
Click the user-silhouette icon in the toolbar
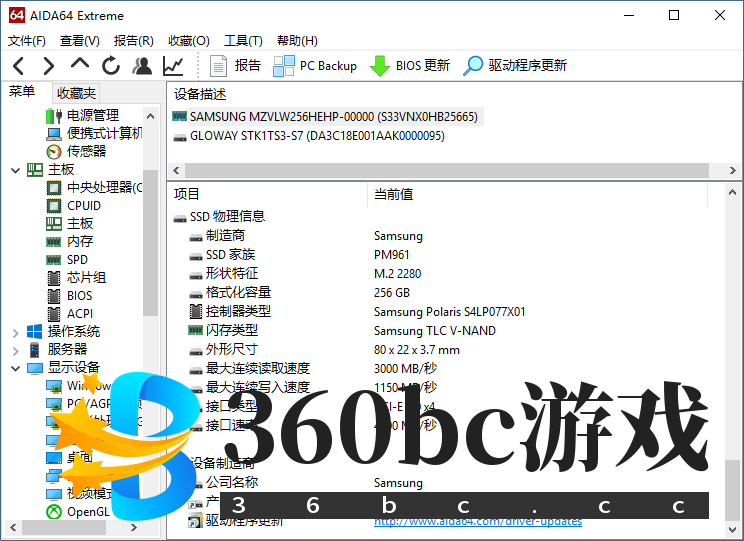(x=142, y=66)
